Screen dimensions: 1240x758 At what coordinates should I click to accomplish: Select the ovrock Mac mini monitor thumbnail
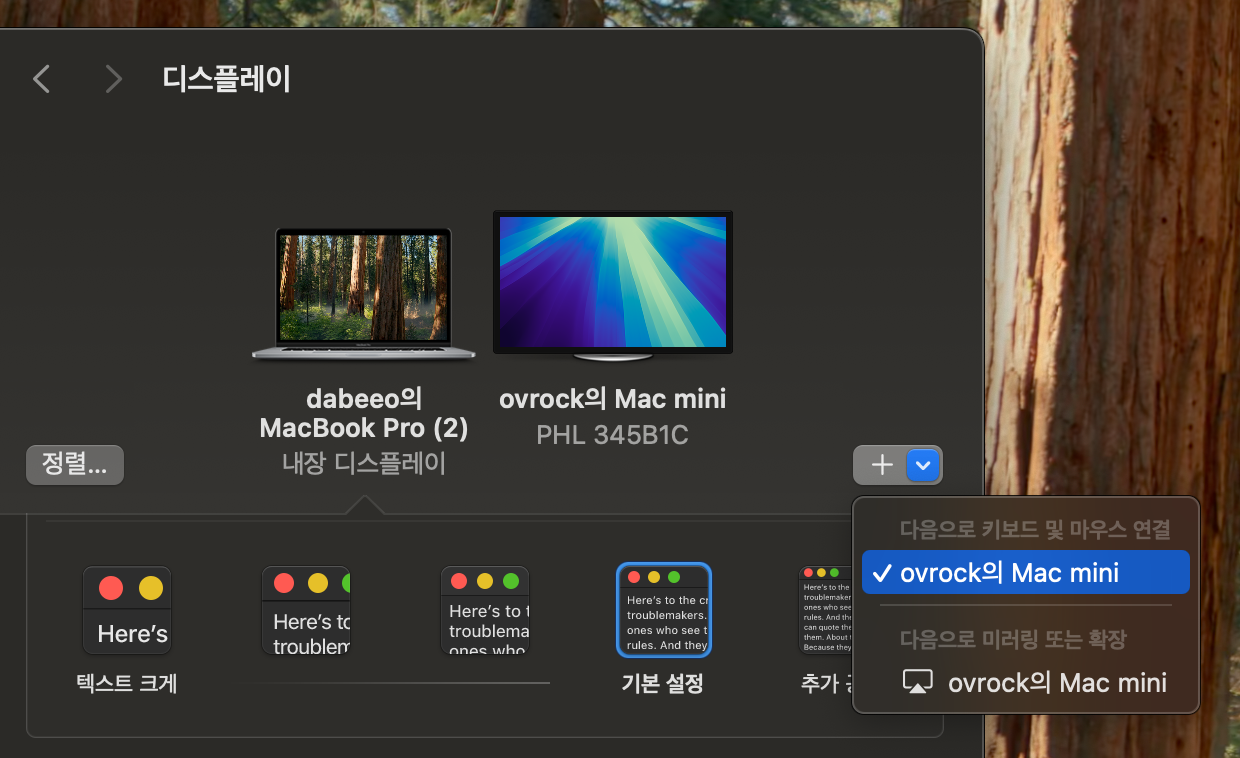[x=613, y=285]
